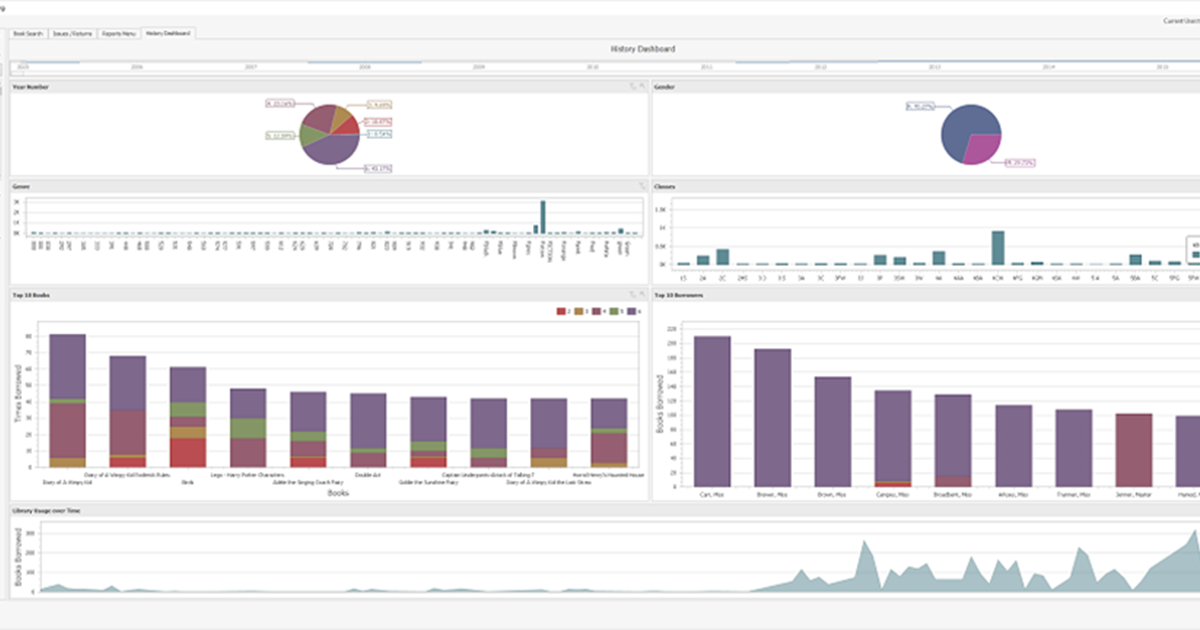Click rightmost header icon in Top 10 Books panel
Image resolution: width=1200 pixels, height=630 pixels.
coord(643,295)
